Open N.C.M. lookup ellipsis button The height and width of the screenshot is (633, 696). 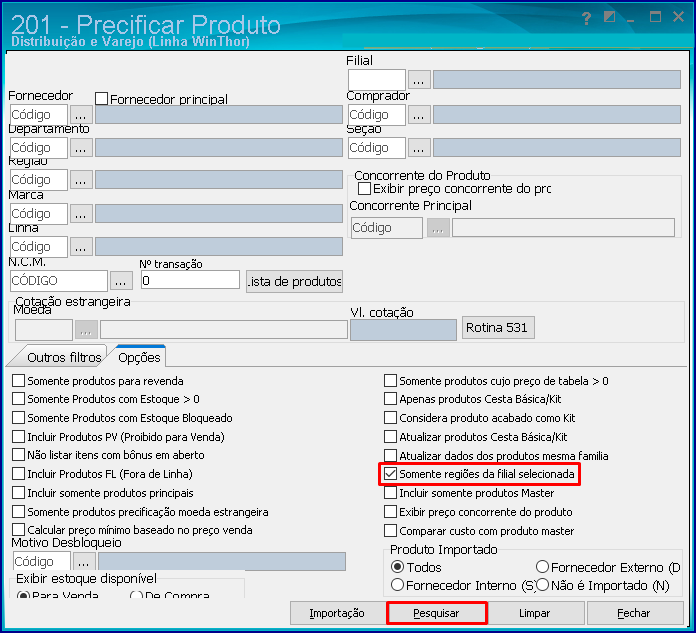121,281
